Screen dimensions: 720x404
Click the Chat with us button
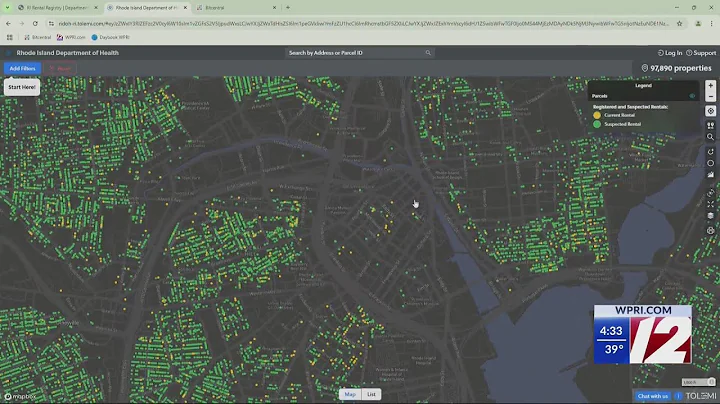tap(652, 396)
